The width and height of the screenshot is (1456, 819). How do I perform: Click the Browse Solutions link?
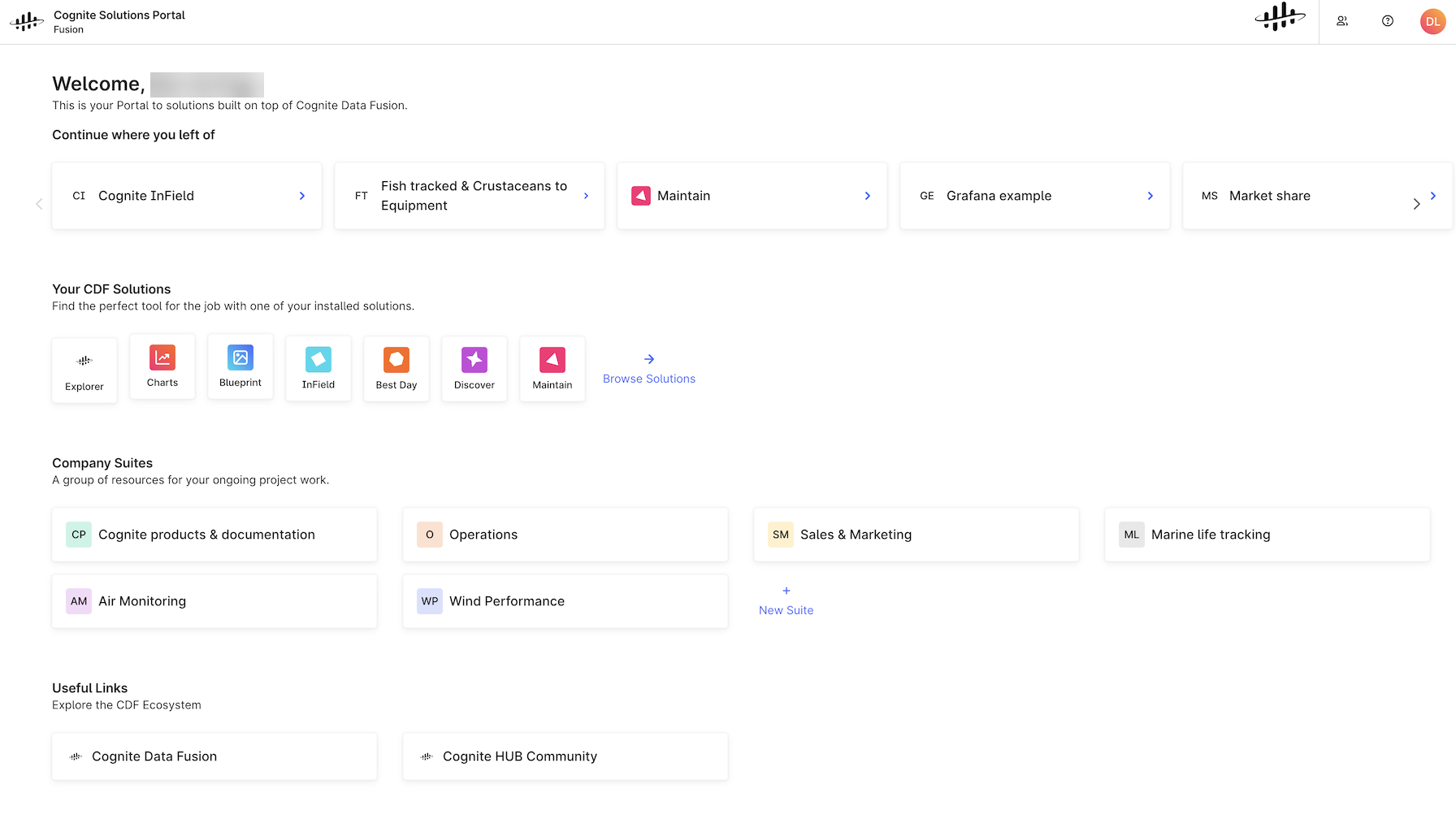pos(649,379)
